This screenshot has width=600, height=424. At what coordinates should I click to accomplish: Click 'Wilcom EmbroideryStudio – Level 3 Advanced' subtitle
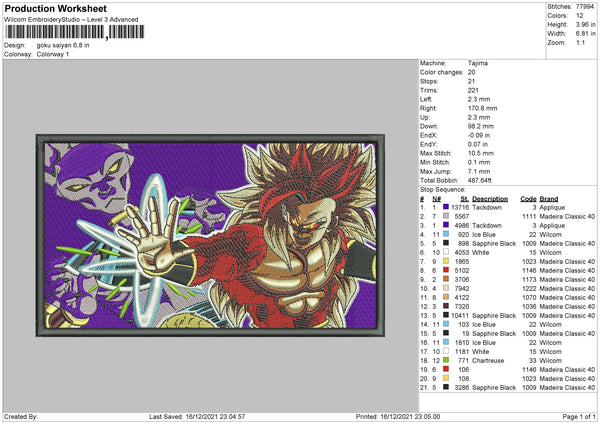[x=71, y=20]
